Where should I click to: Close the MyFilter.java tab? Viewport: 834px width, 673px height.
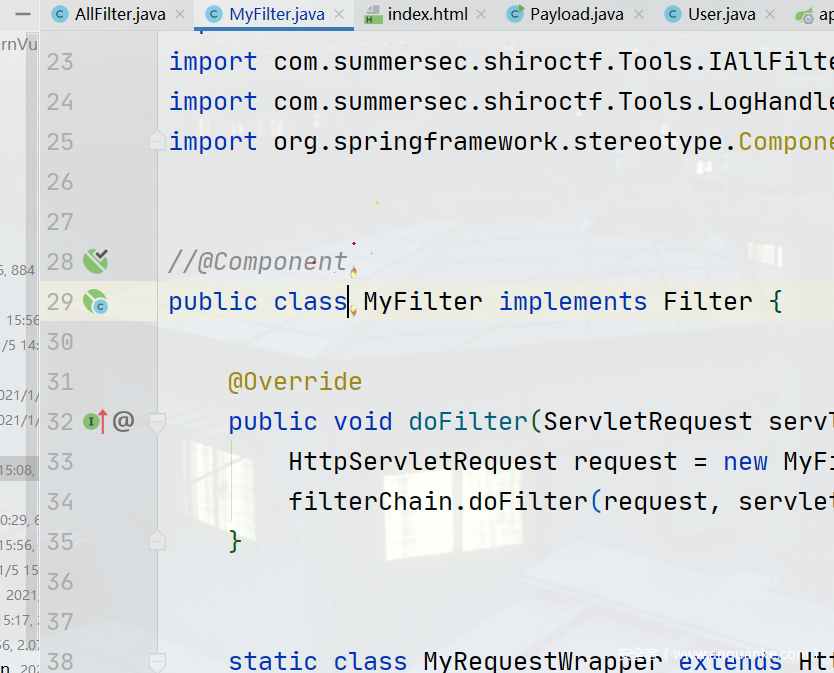click(x=339, y=14)
